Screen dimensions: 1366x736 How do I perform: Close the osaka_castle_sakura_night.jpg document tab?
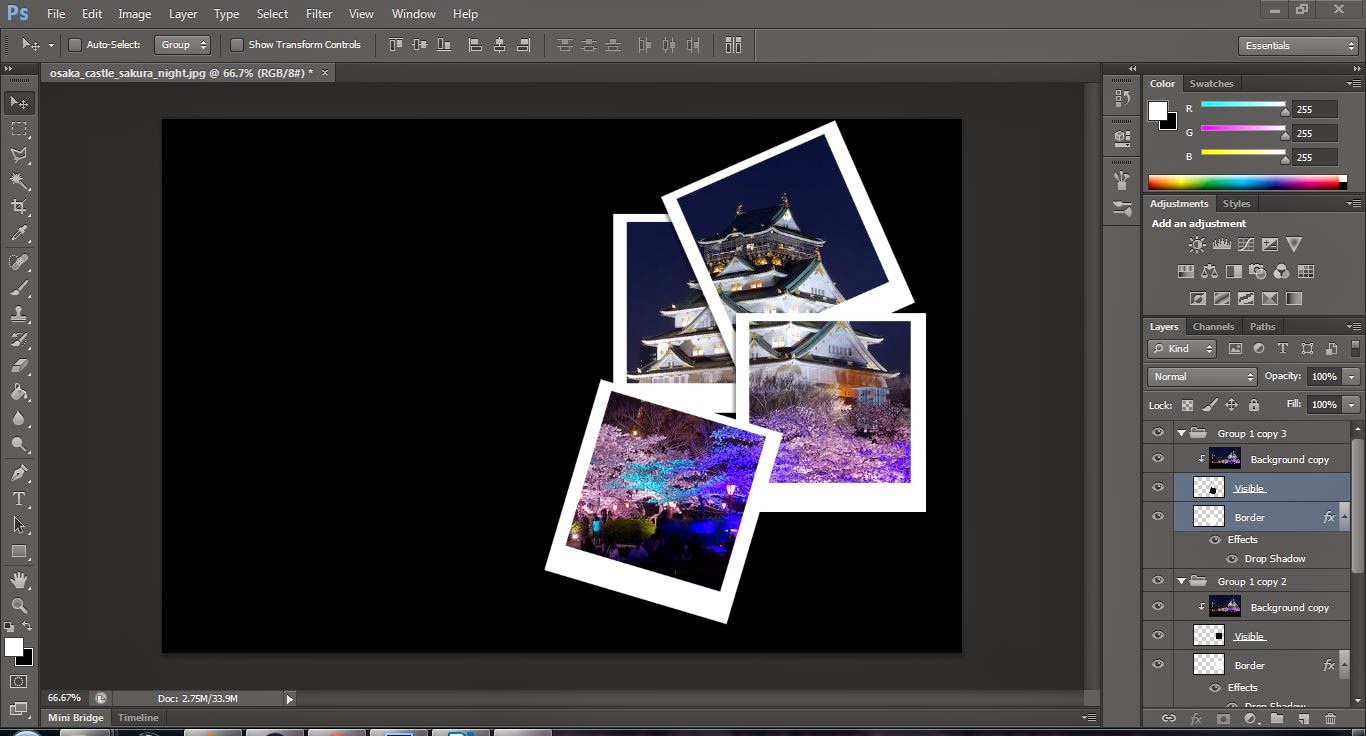tap(325, 73)
